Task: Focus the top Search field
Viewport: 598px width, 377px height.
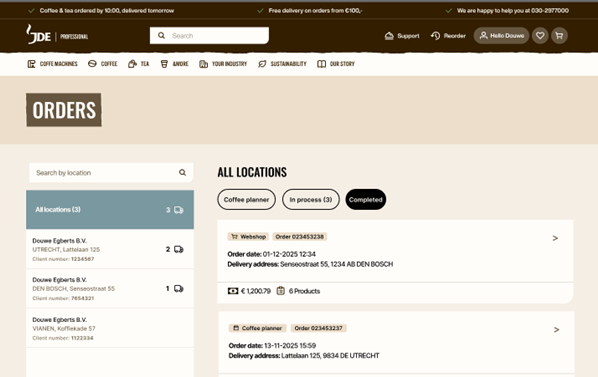Action: point(209,35)
